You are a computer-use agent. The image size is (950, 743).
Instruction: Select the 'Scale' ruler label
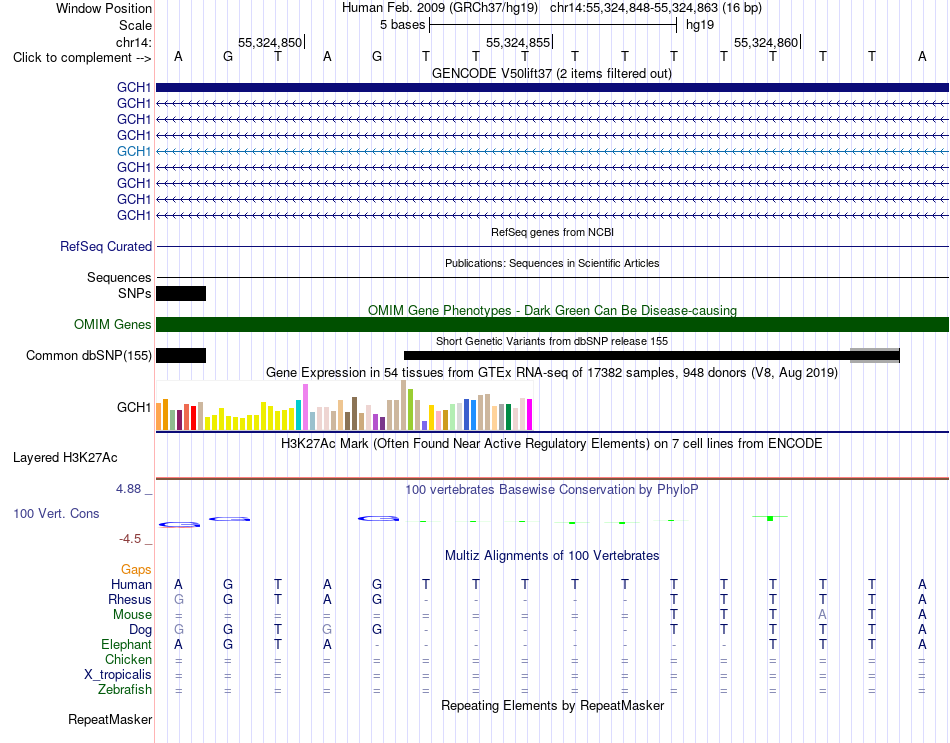tap(135, 25)
